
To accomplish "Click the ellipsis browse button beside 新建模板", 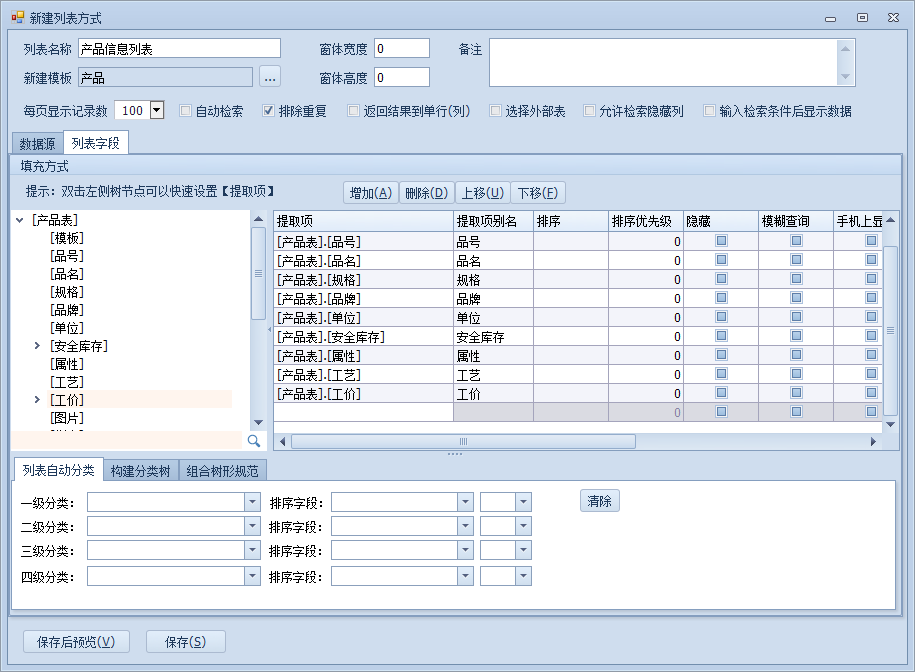I will (270, 78).
